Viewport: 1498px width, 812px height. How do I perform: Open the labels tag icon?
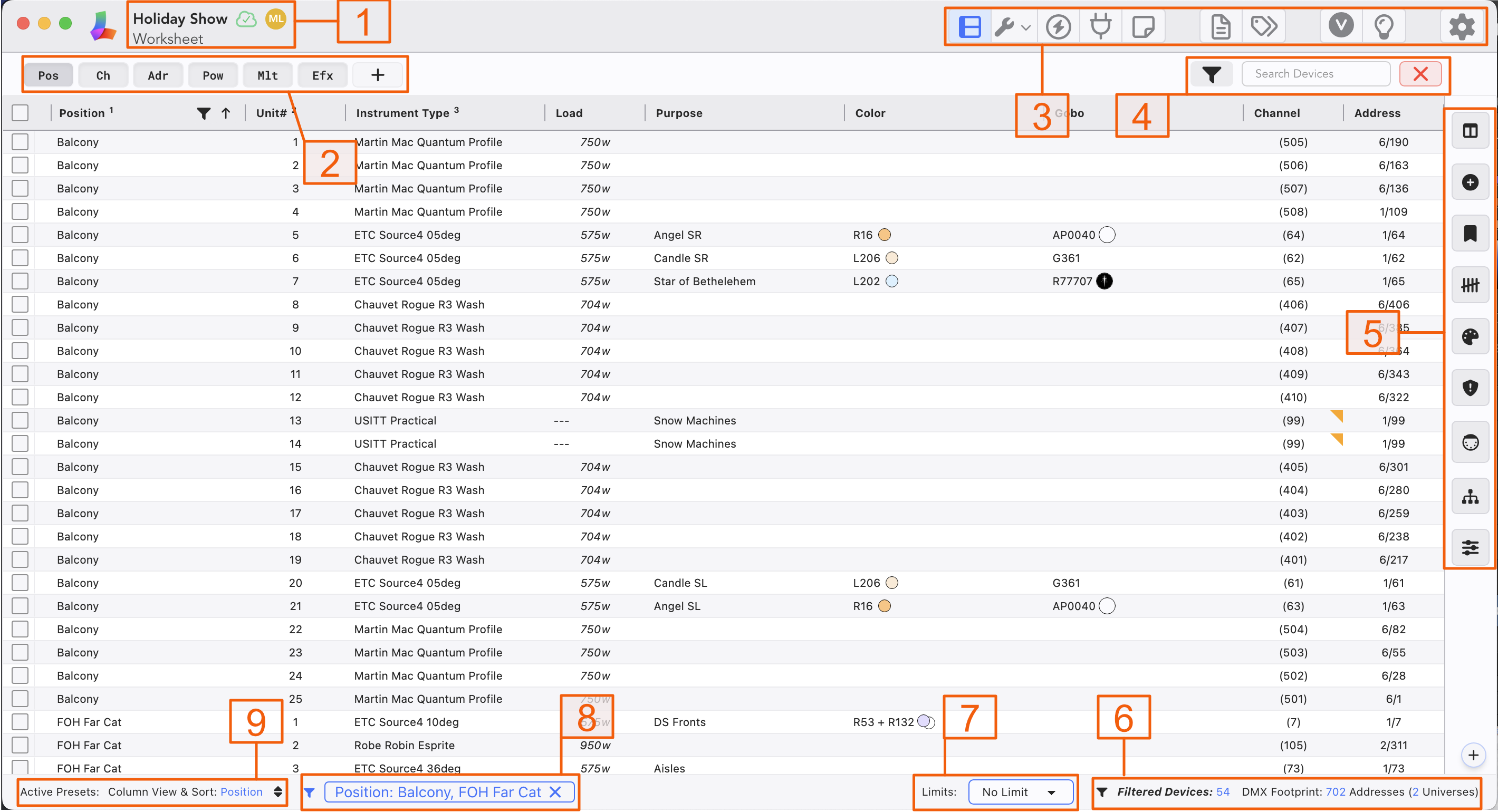pos(1263,27)
